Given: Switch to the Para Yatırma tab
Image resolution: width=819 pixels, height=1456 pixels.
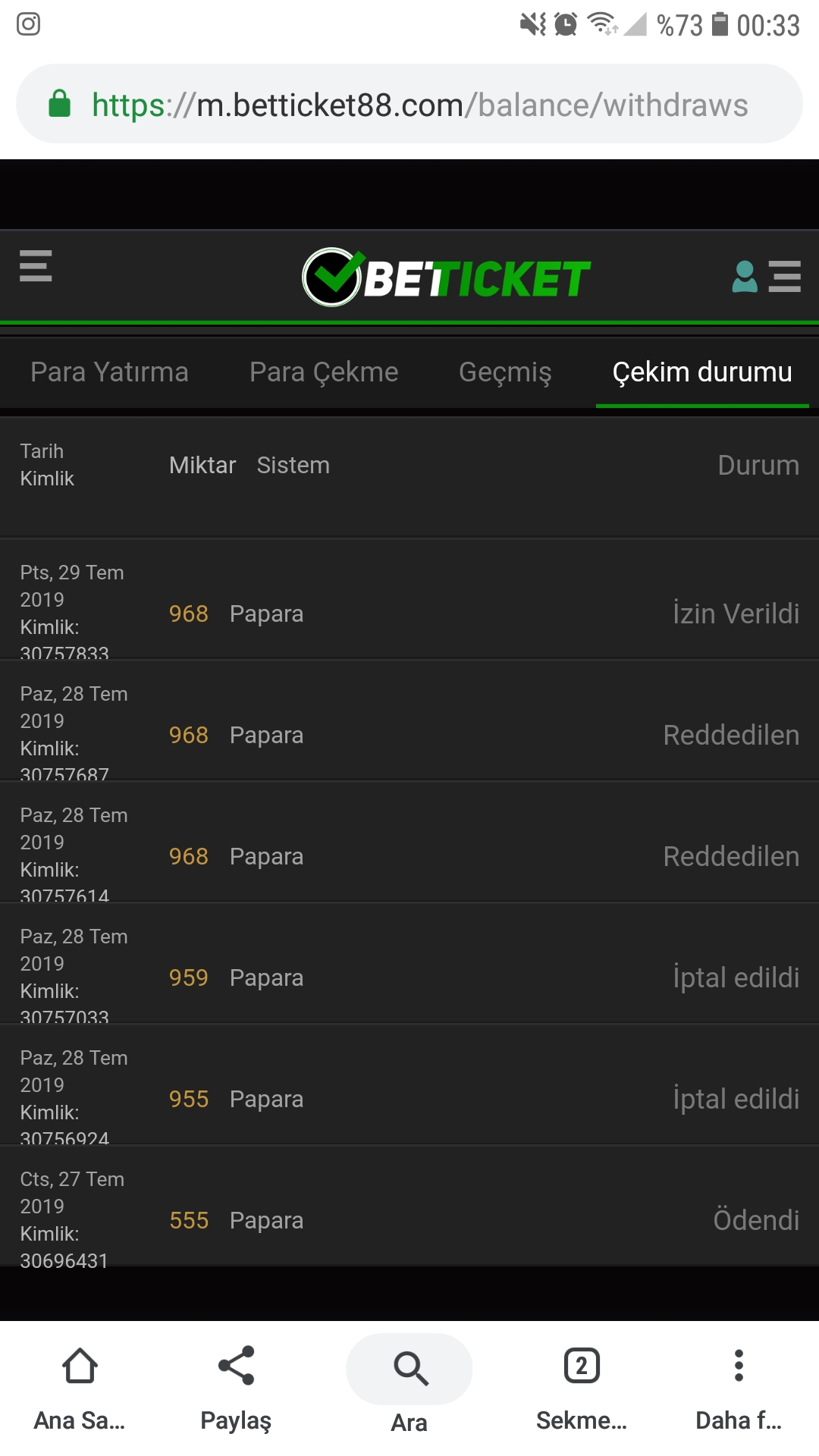Looking at the screenshot, I should pyautogui.click(x=109, y=372).
